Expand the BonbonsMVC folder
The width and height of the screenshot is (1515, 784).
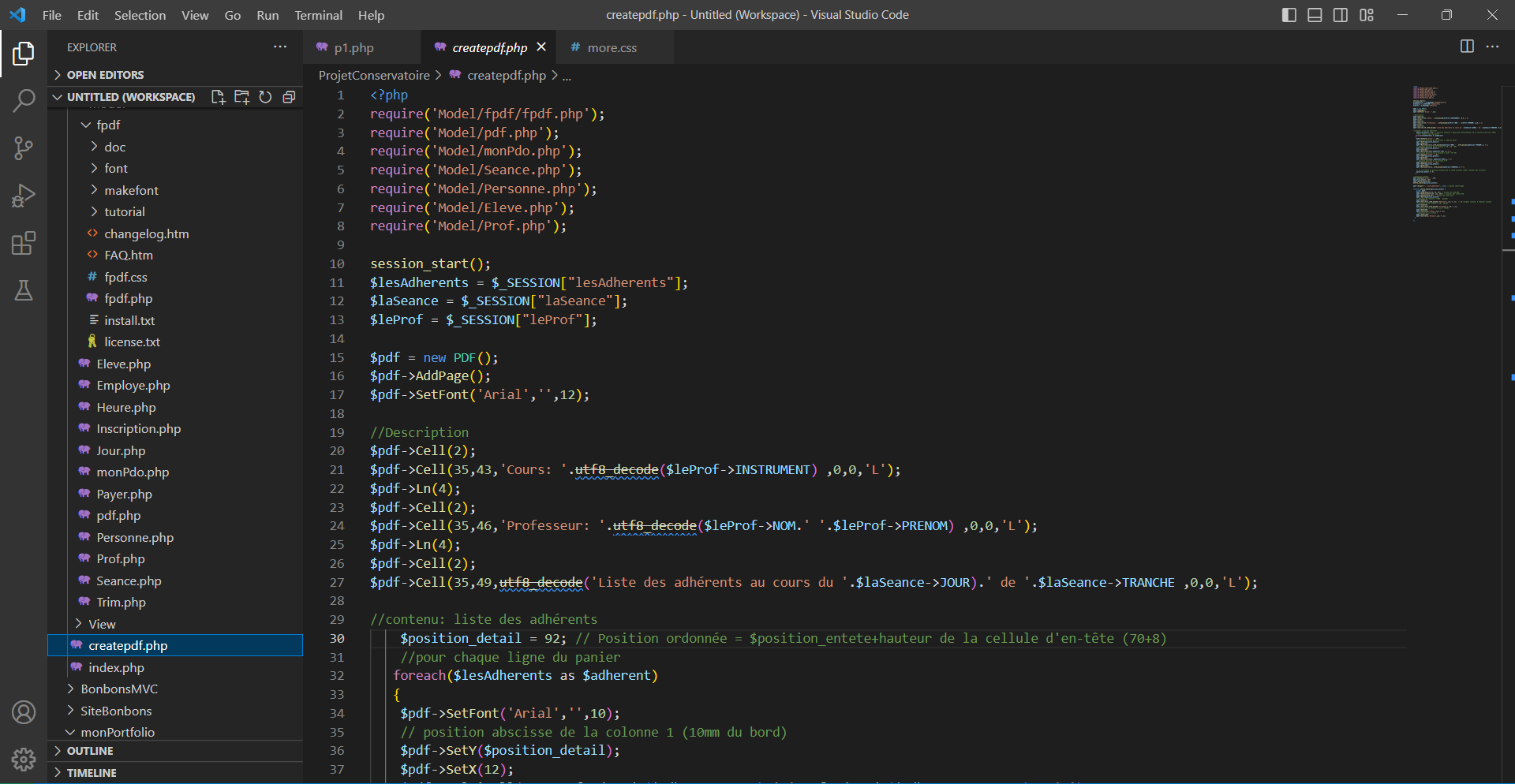tap(118, 689)
